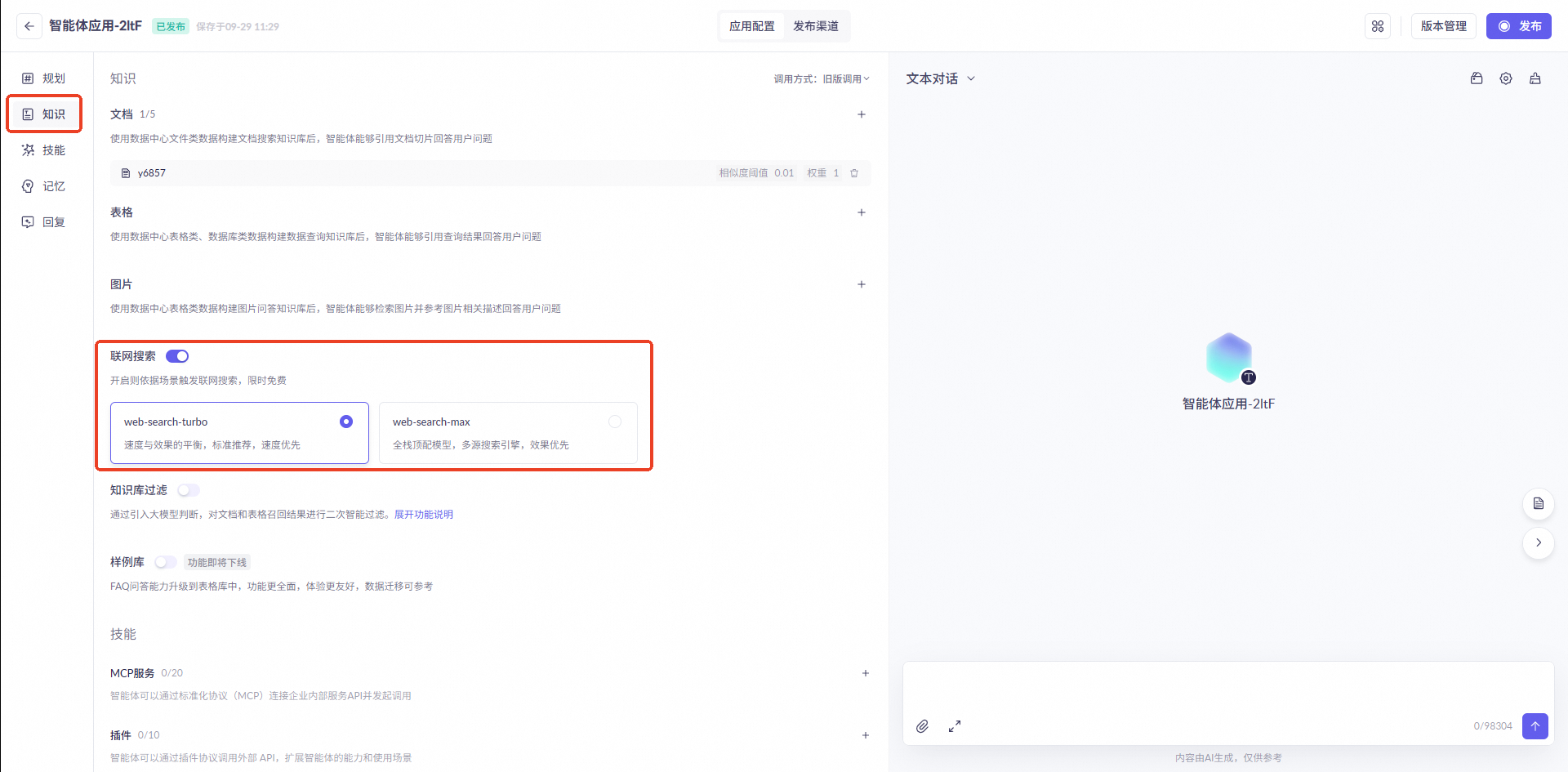The image size is (1568, 772).
Task: Go to 技能 in the sidebar
Action: pyautogui.click(x=45, y=150)
